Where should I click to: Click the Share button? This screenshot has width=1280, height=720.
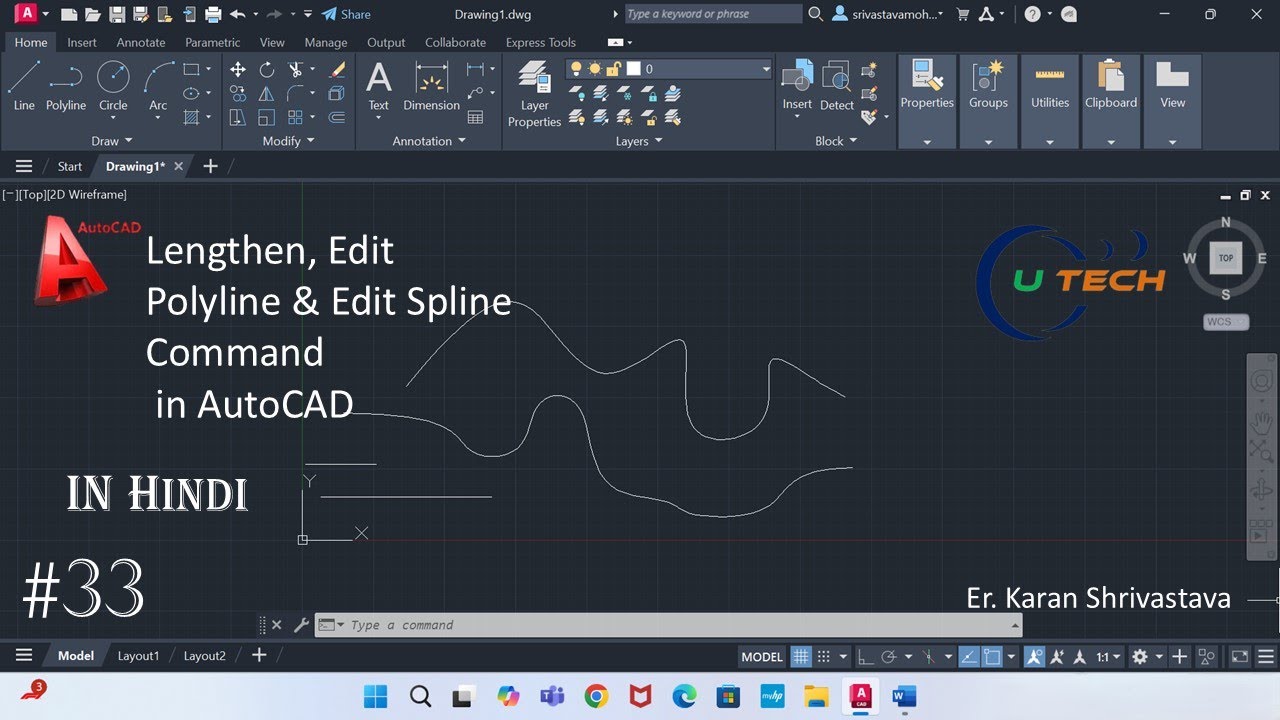click(x=346, y=14)
